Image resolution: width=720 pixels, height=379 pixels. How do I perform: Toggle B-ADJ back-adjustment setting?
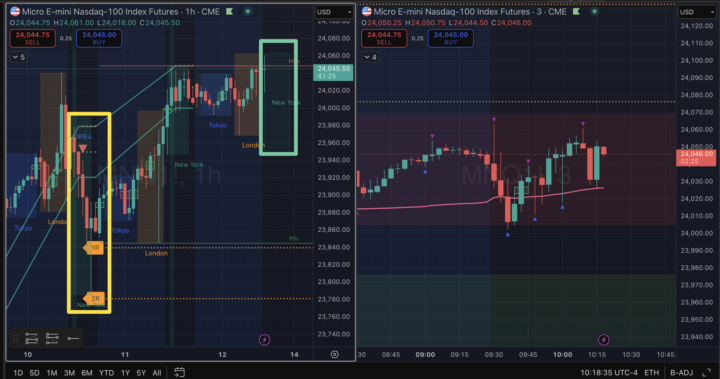tap(681, 373)
